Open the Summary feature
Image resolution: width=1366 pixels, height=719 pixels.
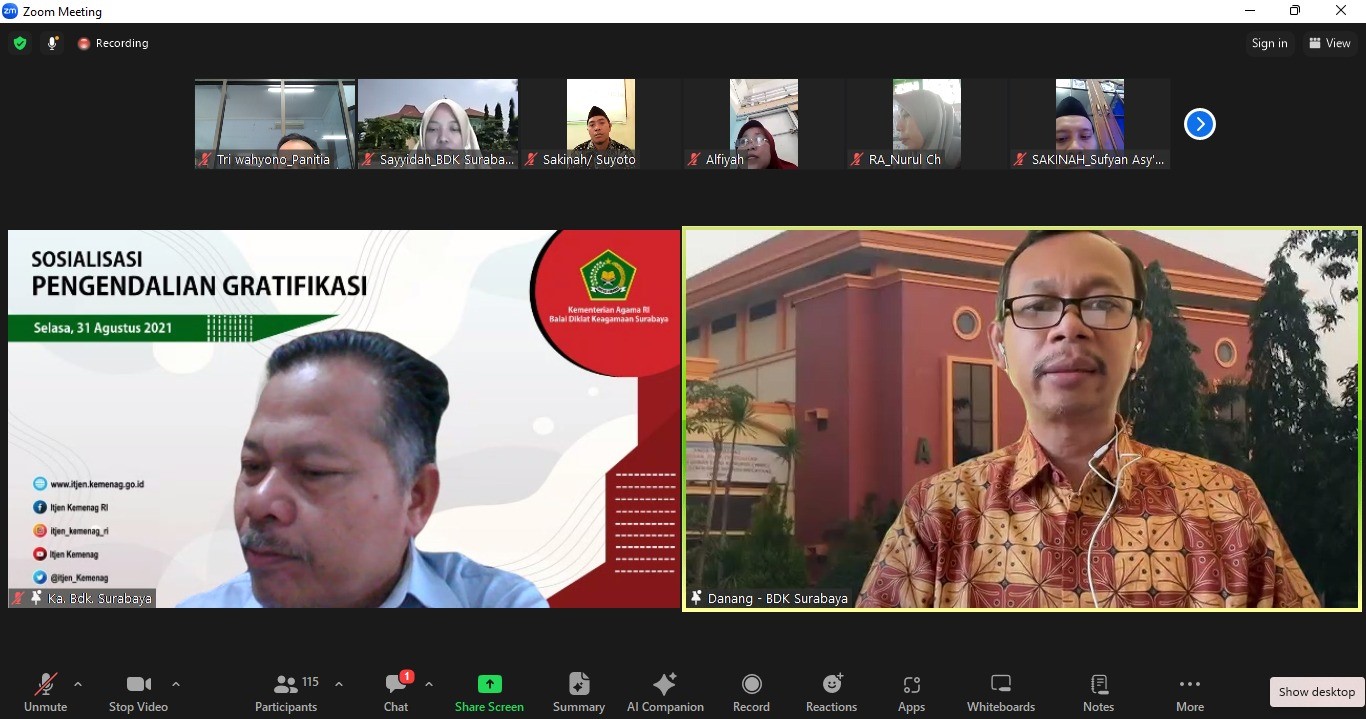click(578, 693)
